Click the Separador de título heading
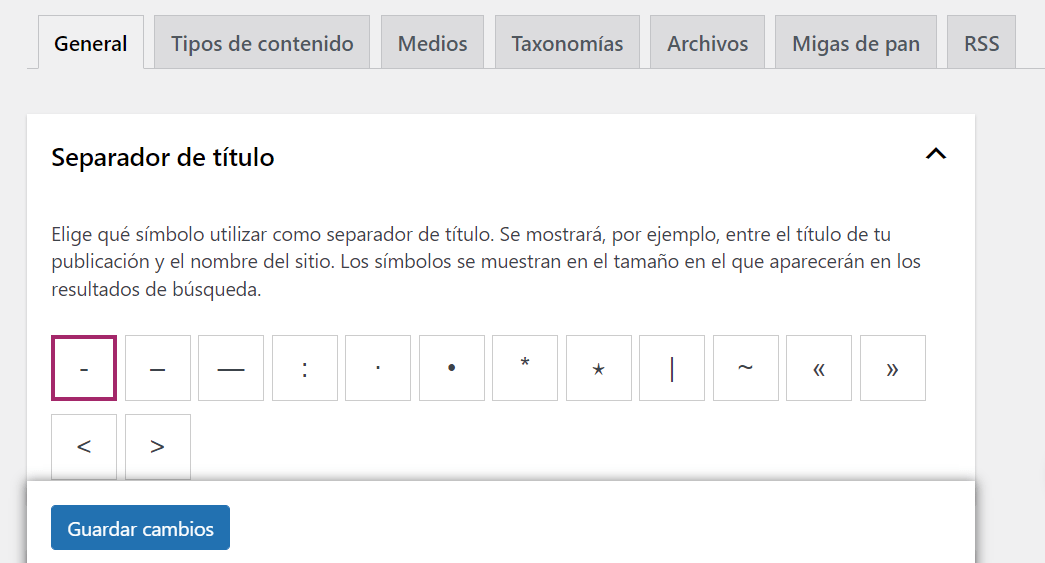Image resolution: width=1045 pixels, height=563 pixels. 163,158
